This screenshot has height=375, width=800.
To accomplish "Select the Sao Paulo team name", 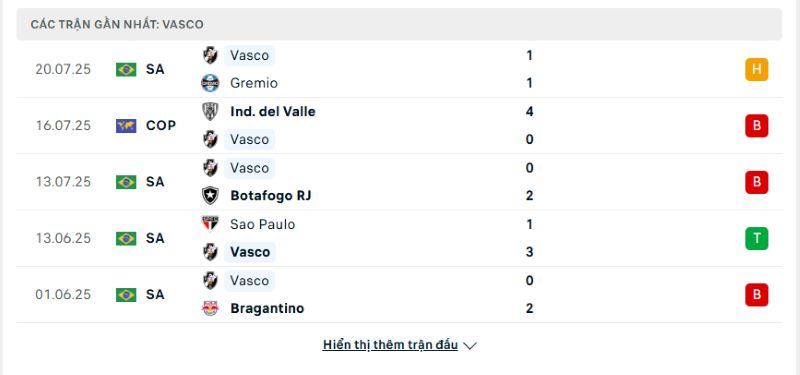I will coord(262,224).
